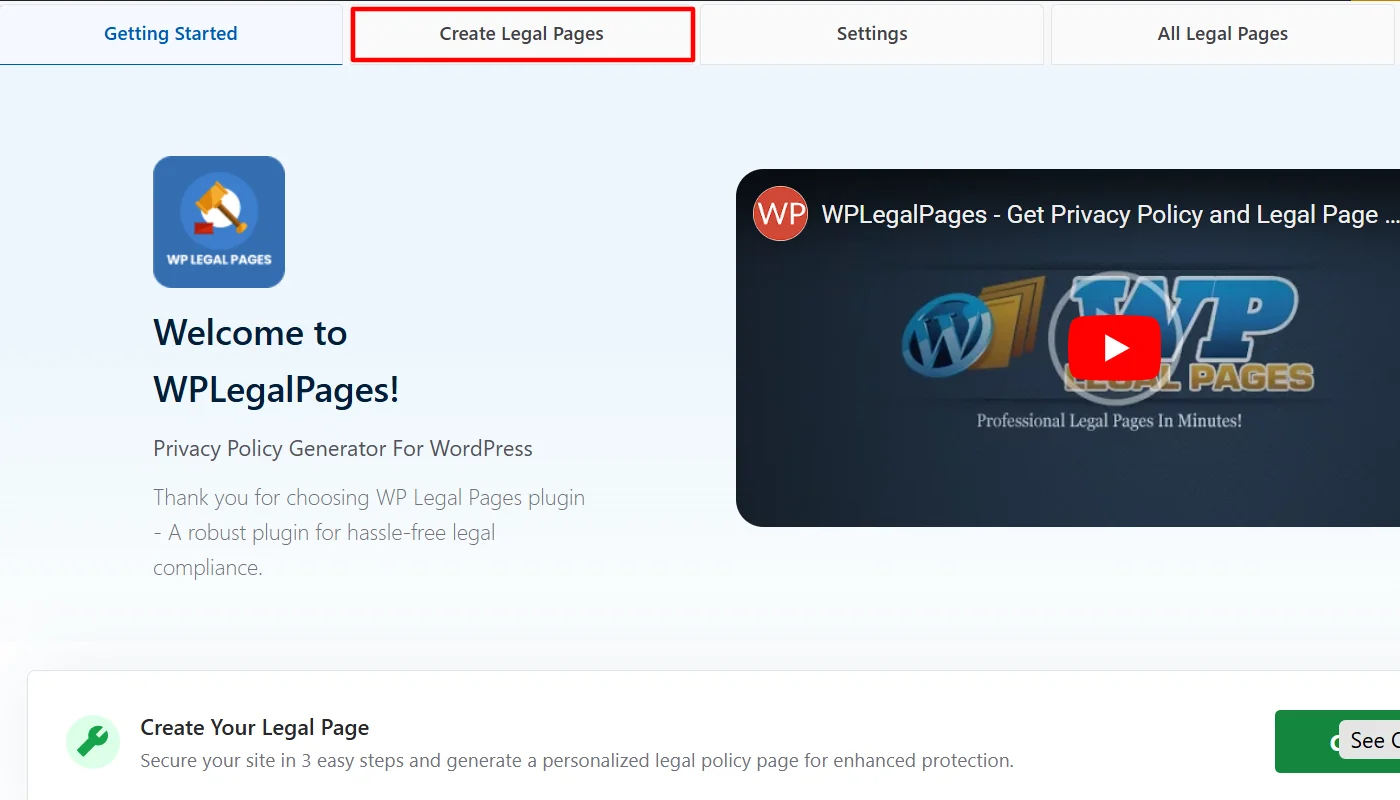Click the Privacy Policy Generator For WordPress subtitle
The width and height of the screenshot is (1400, 800).
[342, 448]
